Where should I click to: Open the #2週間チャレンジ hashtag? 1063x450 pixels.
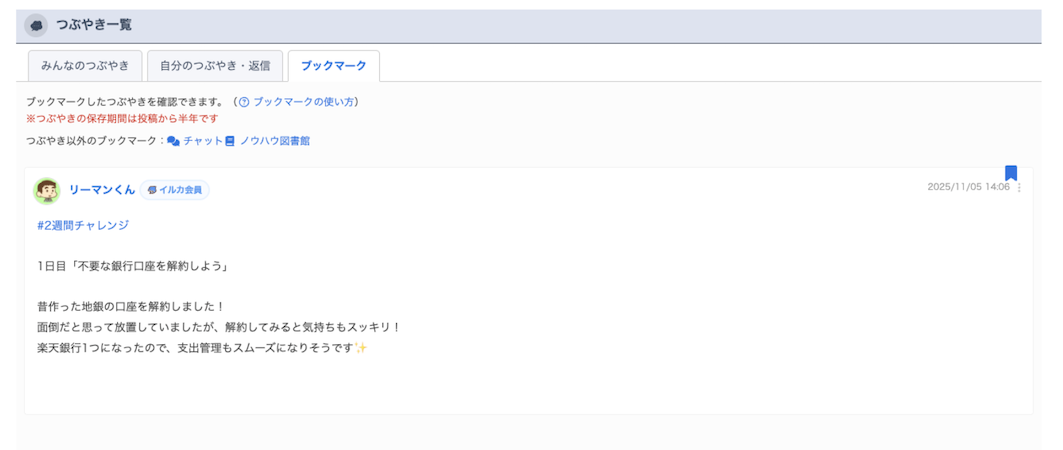point(83,225)
